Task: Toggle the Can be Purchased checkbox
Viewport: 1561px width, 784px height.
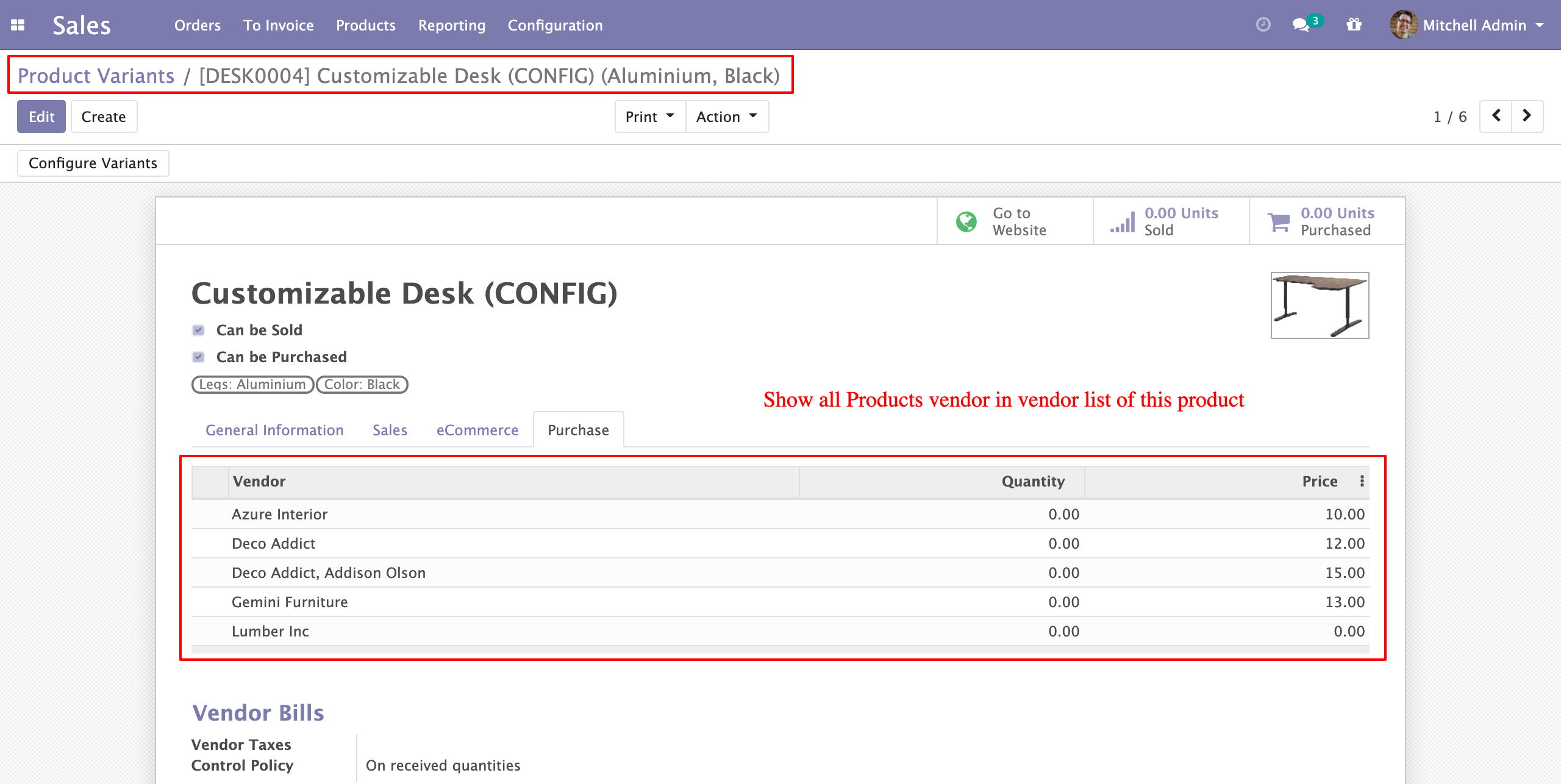Action: coord(198,357)
